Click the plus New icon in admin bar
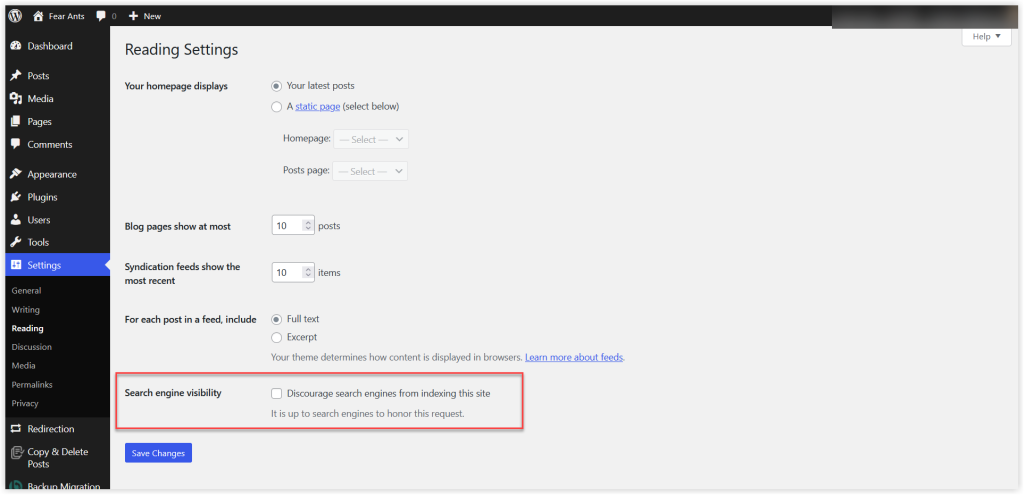 133,16
